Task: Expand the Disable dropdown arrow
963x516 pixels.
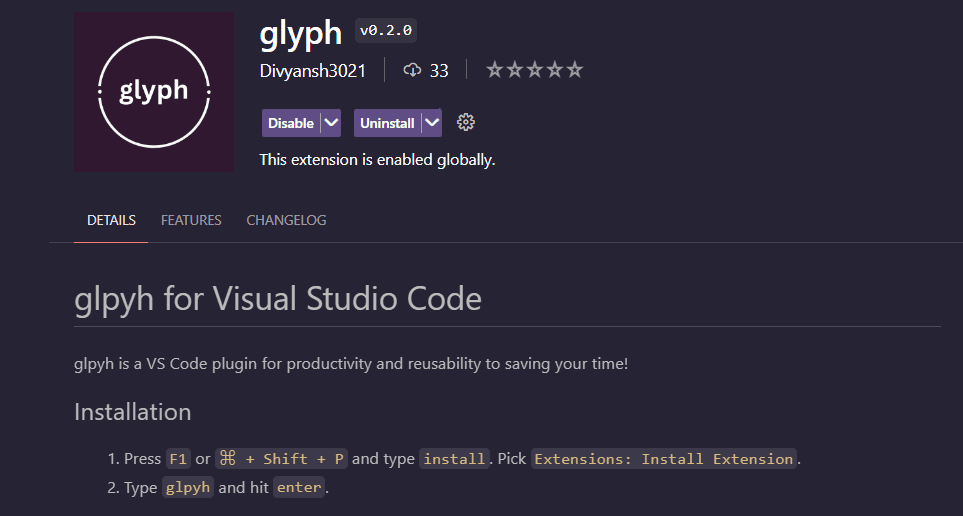Action: (331, 123)
